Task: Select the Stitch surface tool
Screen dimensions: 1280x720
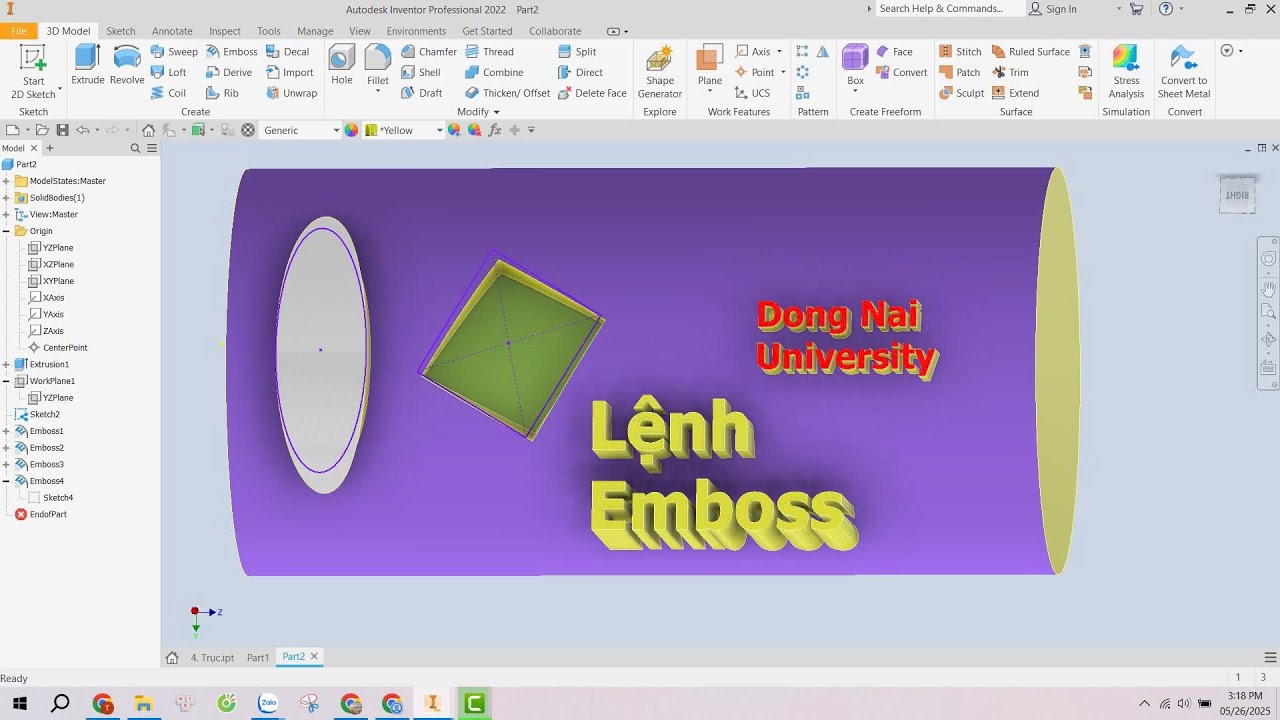Action: point(960,51)
